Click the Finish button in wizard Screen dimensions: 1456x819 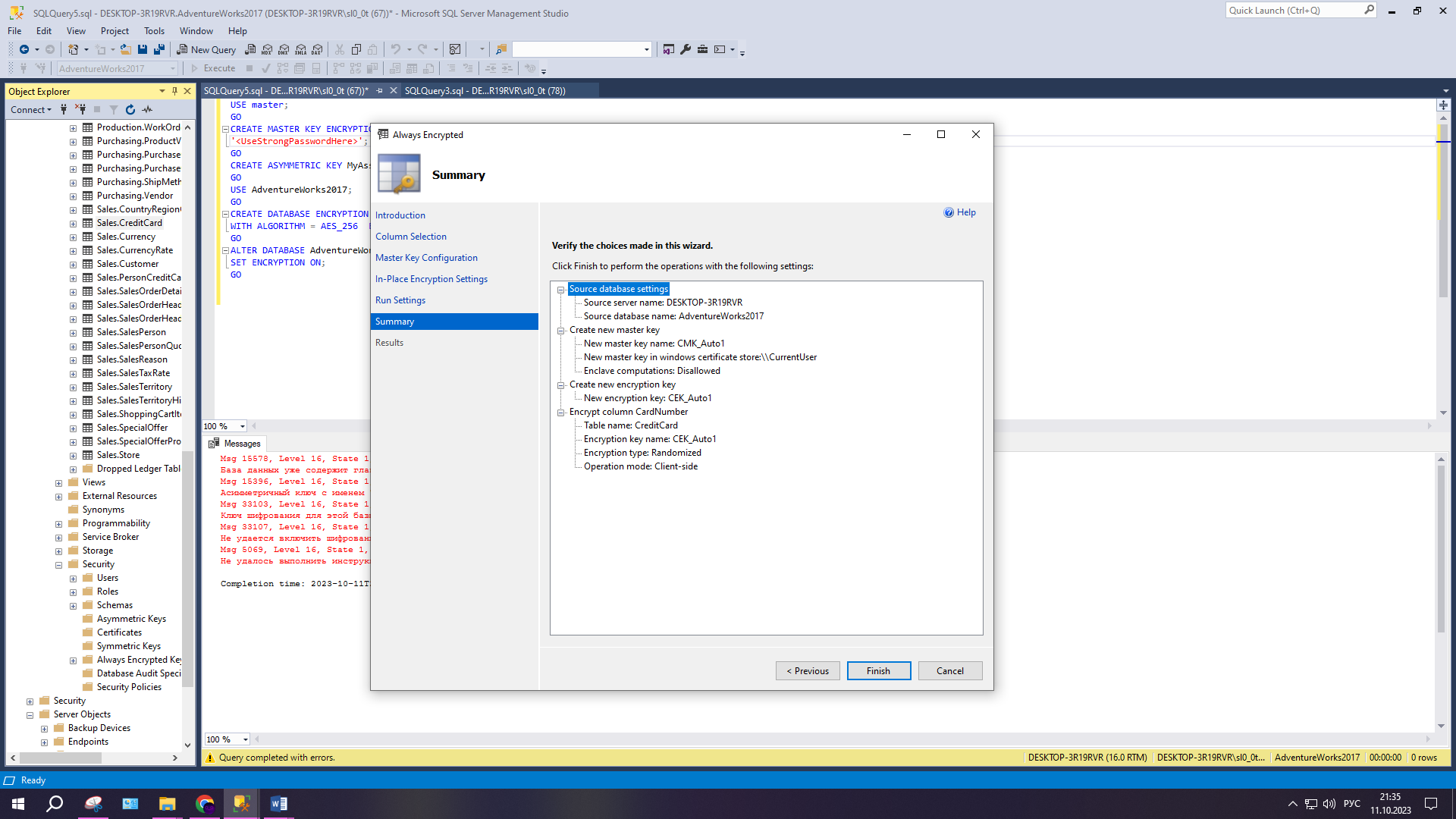click(x=879, y=671)
